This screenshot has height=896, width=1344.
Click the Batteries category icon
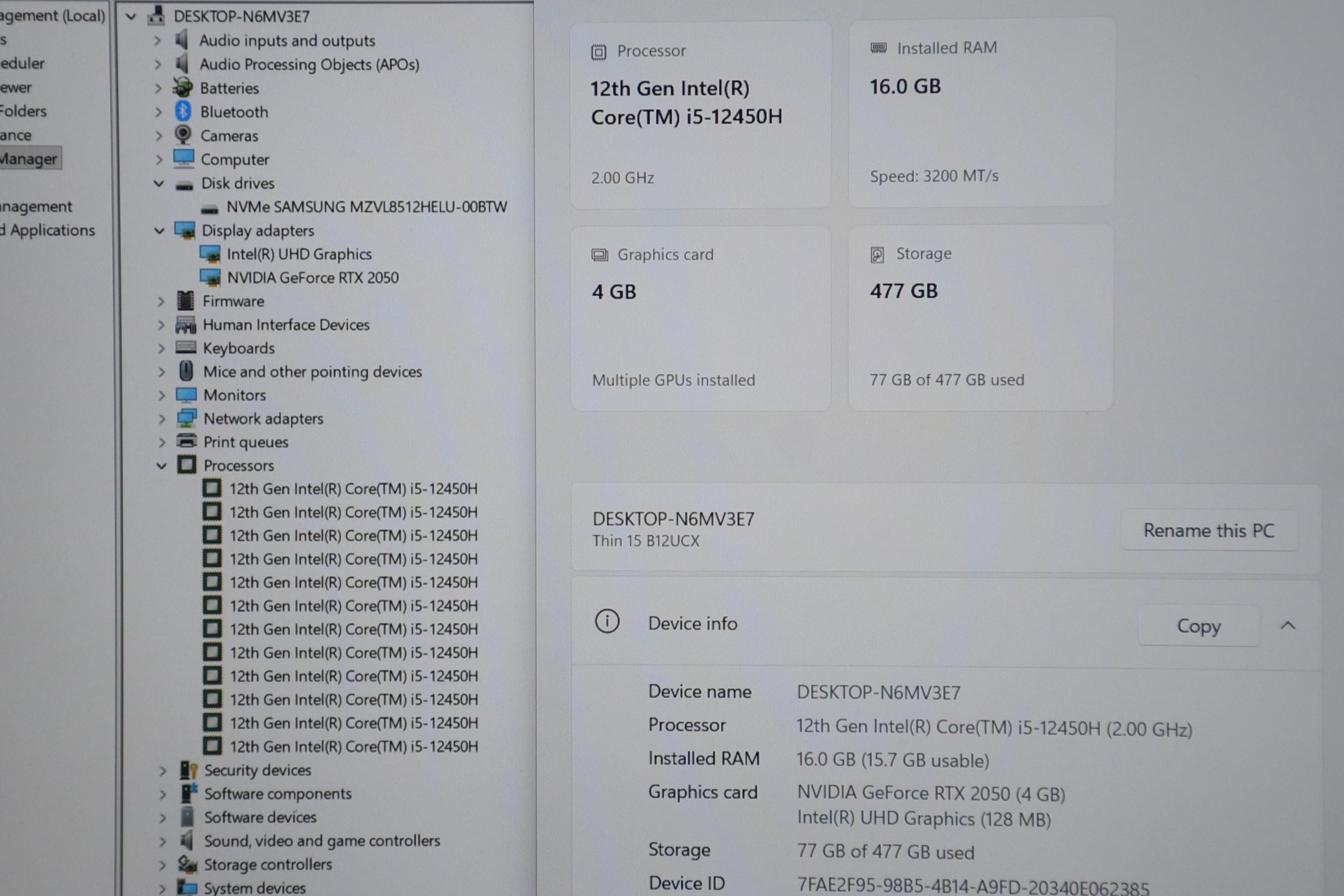[x=183, y=88]
